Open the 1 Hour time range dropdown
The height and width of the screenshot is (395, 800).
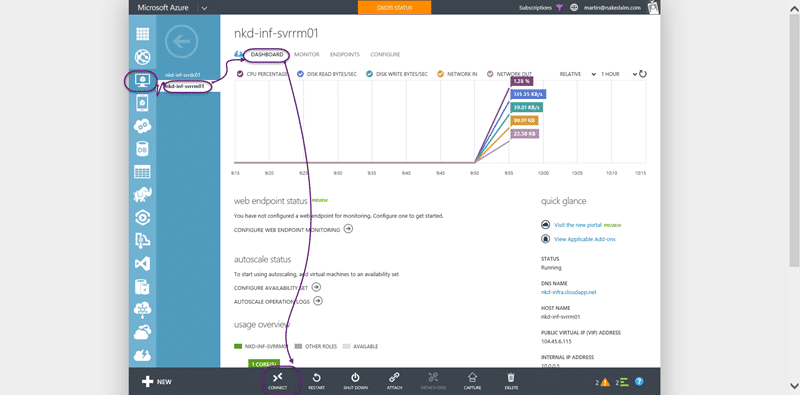click(x=619, y=74)
